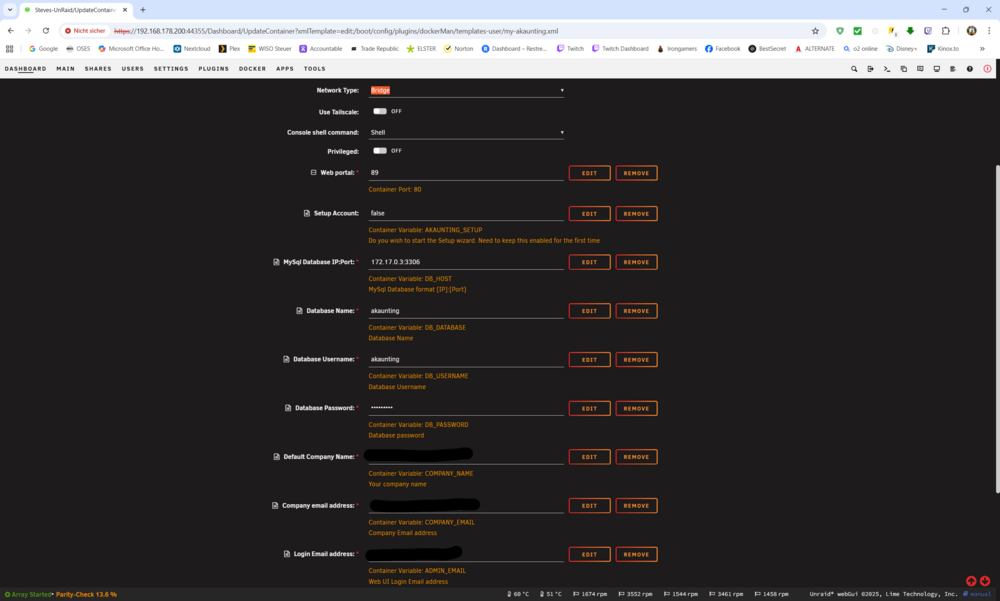Click REMOVE for Setup Account
This screenshot has width=1000, height=601.
pyautogui.click(x=636, y=214)
